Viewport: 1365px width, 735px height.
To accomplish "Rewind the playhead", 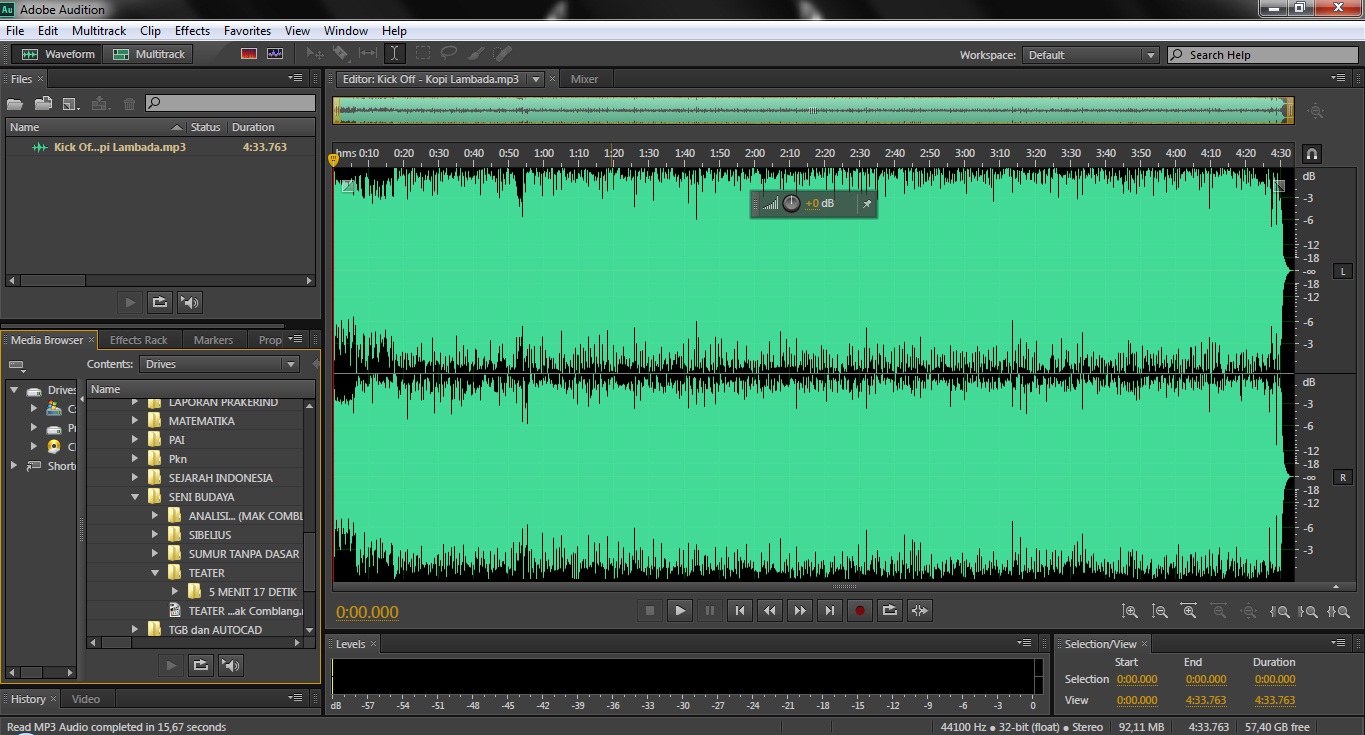I will [770, 610].
